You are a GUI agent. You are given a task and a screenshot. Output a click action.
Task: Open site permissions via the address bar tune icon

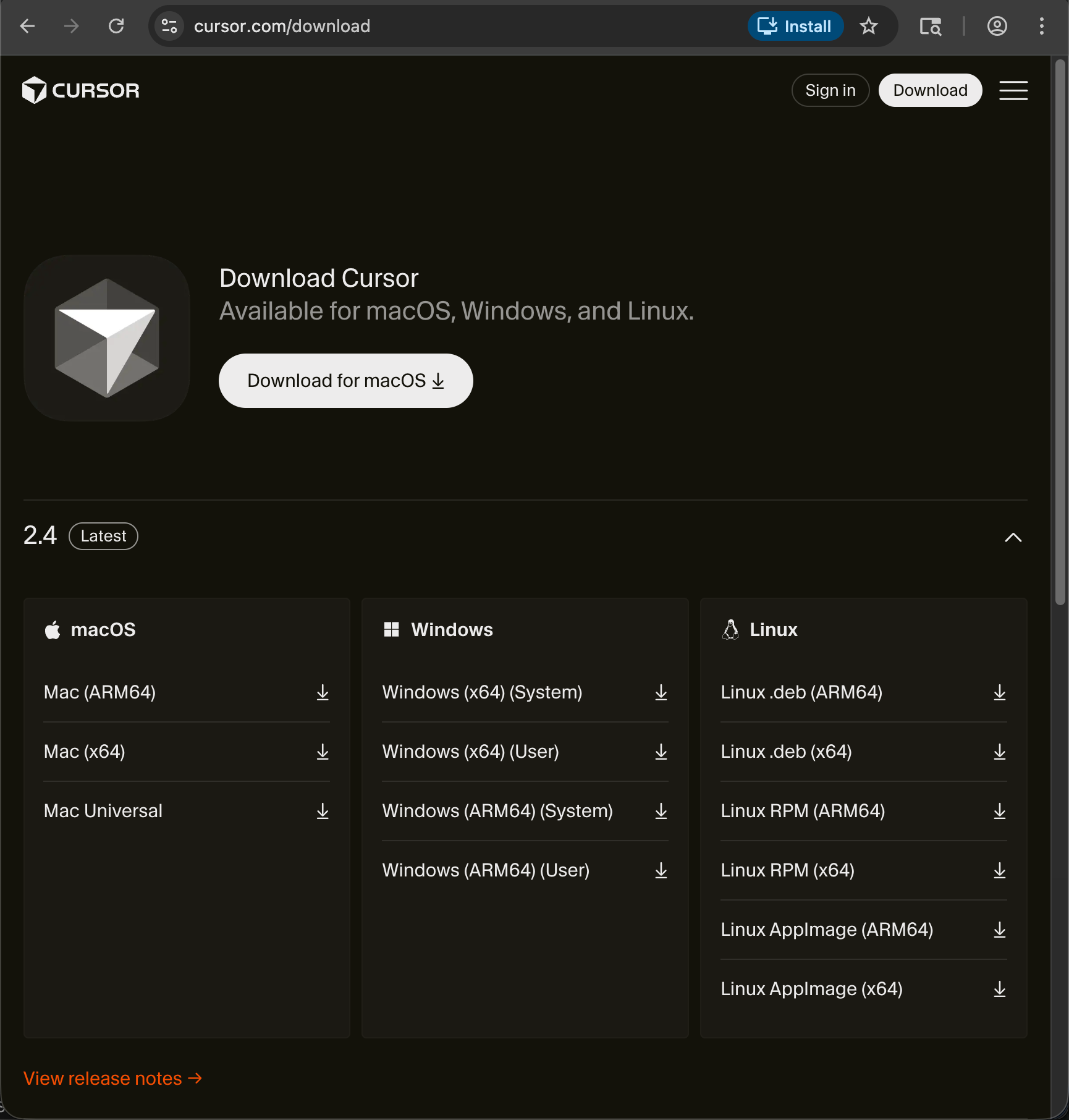point(169,26)
